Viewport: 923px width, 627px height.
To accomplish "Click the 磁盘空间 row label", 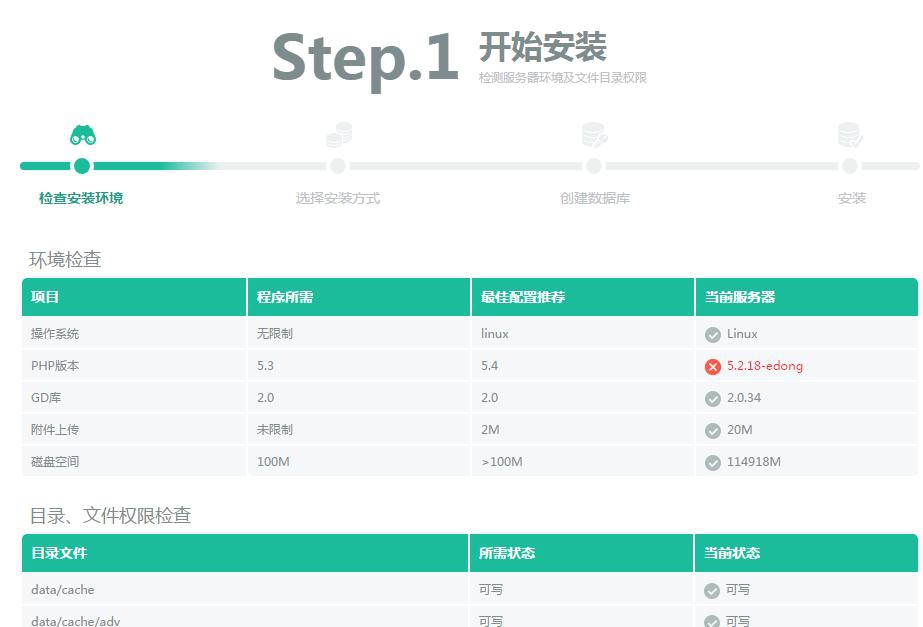I will (x=55, y=462).
